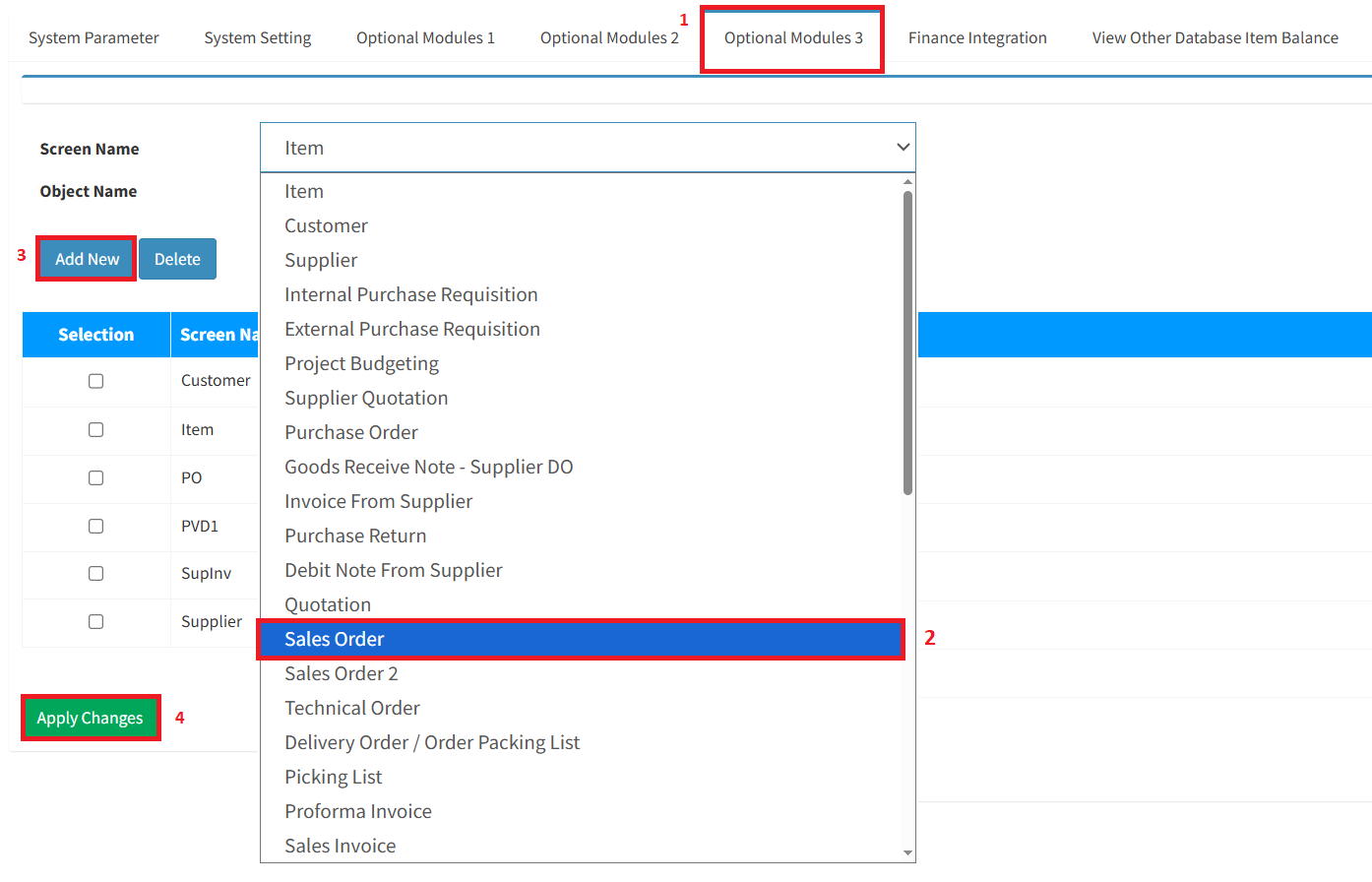The width and height of the screenshot is (1372, 882).
Task: Select Goods Receive Note - Supplier DO
Action: (428, 467)
